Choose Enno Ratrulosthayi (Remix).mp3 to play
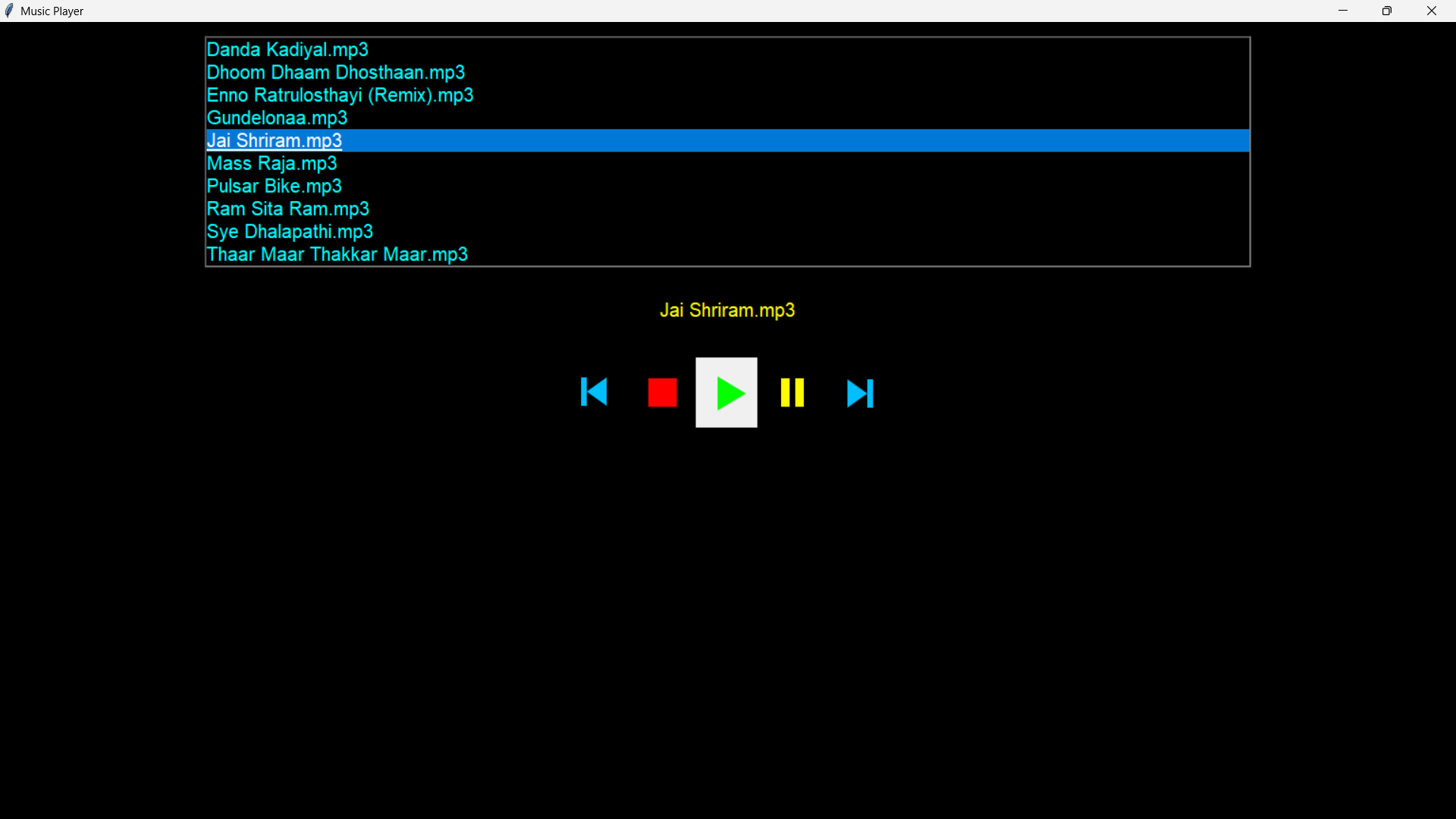Viewport: 1456px width, 819px height. point(340,95)
